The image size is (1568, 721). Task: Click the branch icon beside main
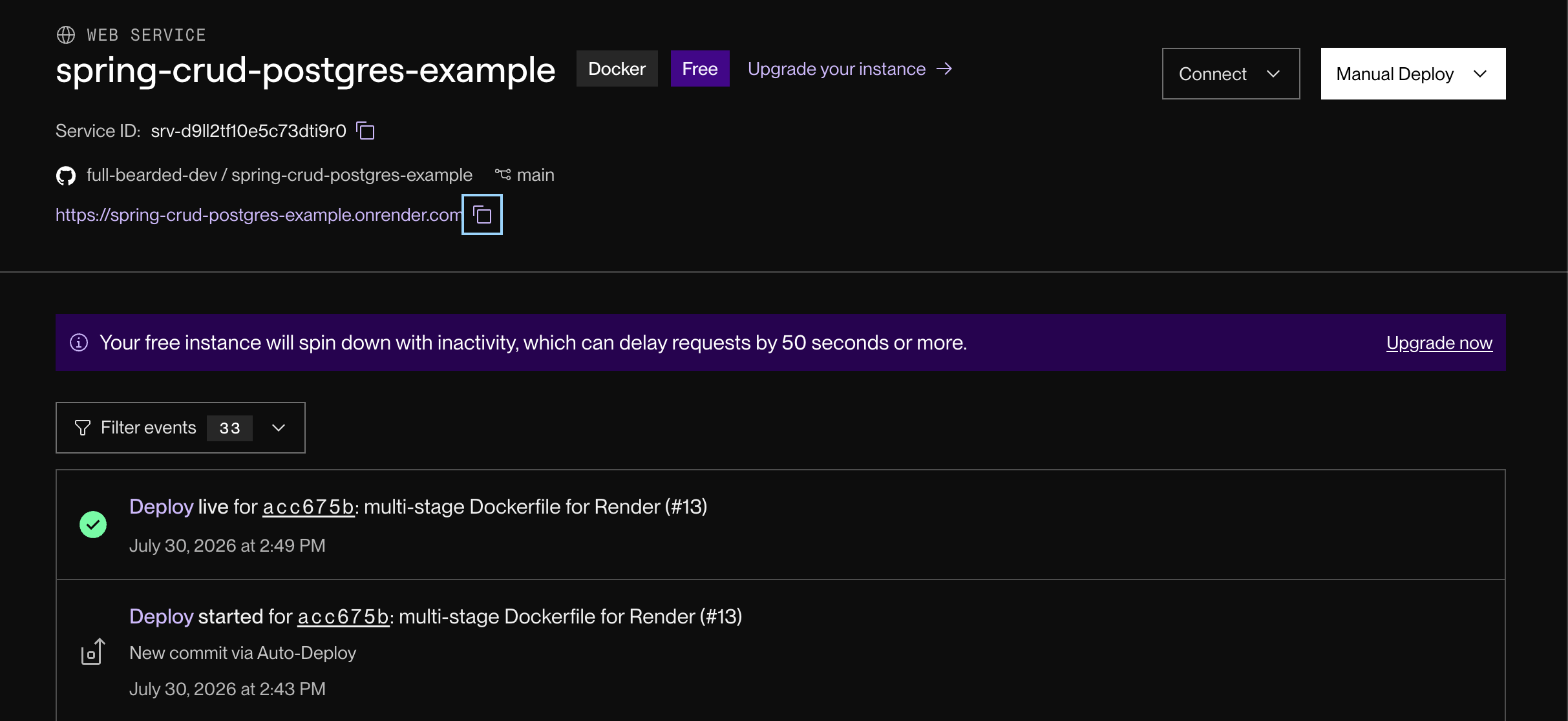(x=503, y=174)
